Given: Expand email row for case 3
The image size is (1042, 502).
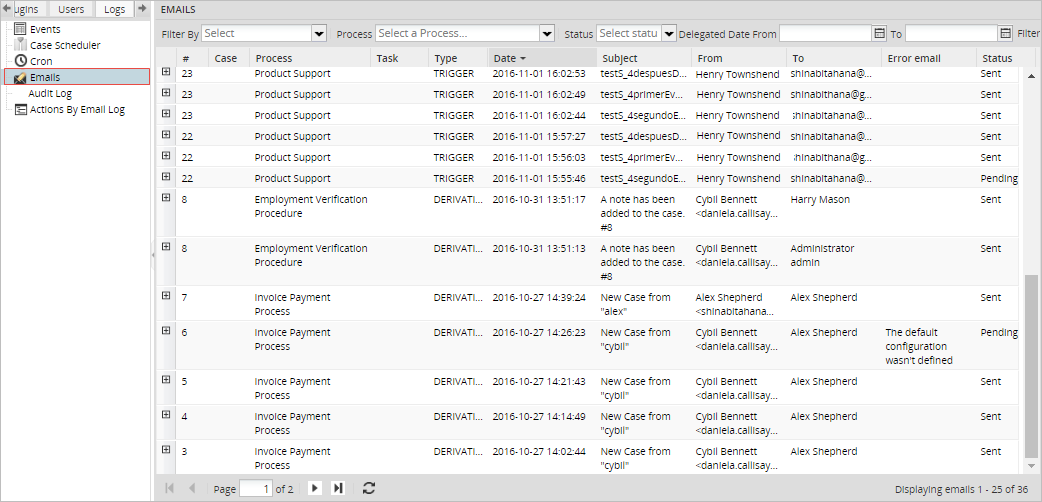Looking at the screenshot, I should (x=166, y=450).
